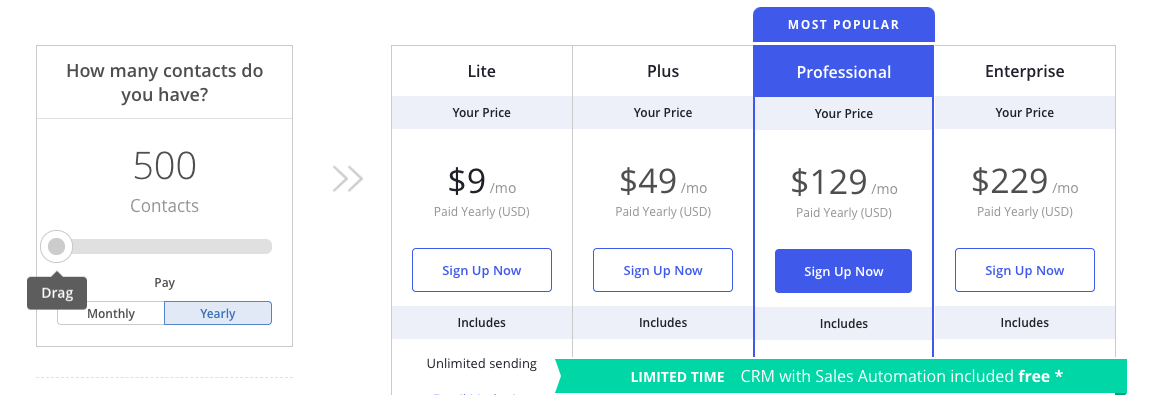The height and width of the screenshot is (395, 1168).
Task: Select the Enterprise plan heading
Action: (x=1025, y=72)
